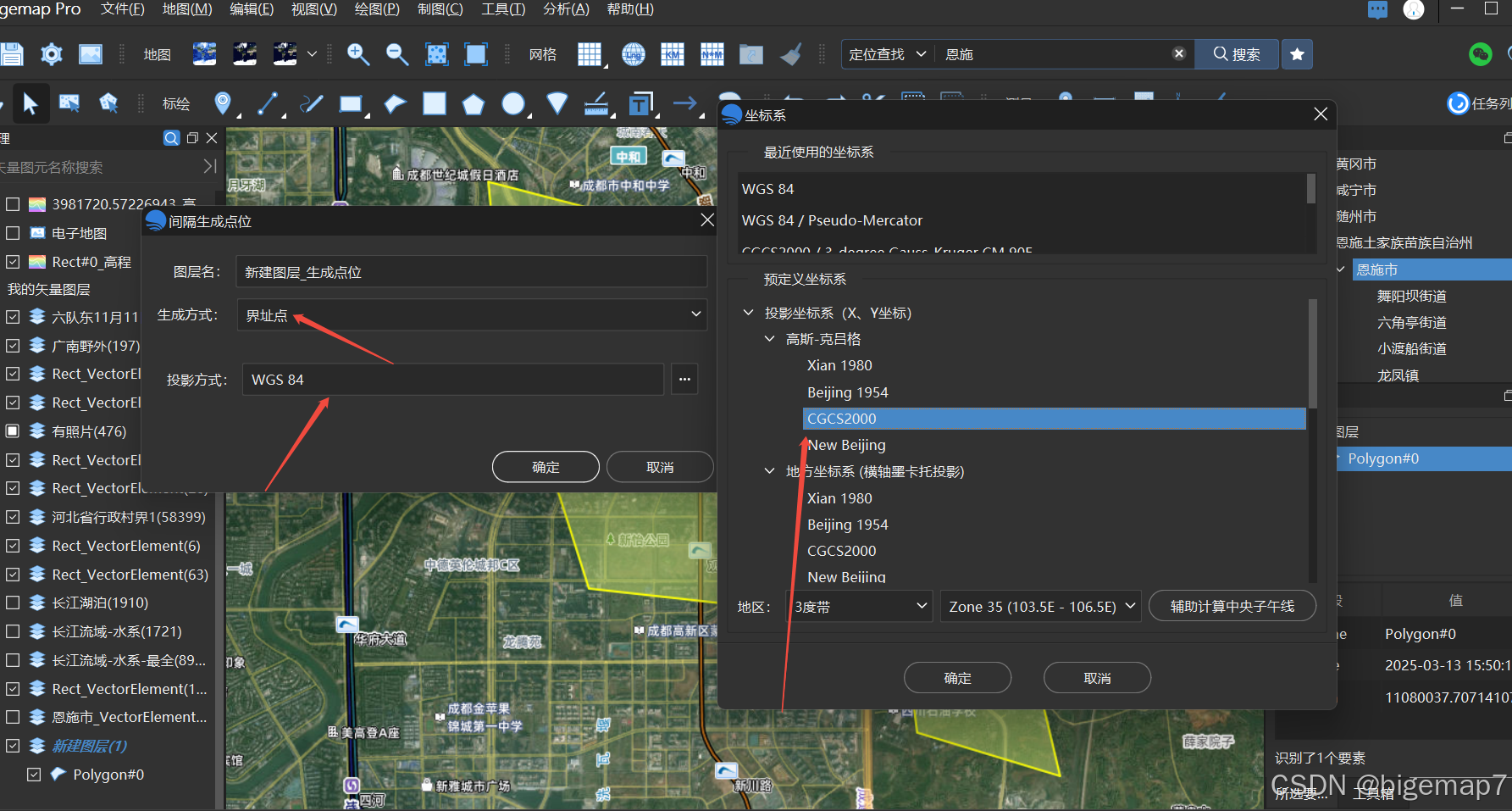Open the 绘图(P) menu
This screenshot has height=811, width=1512.
pyautogui.click(x=377, y=9)
